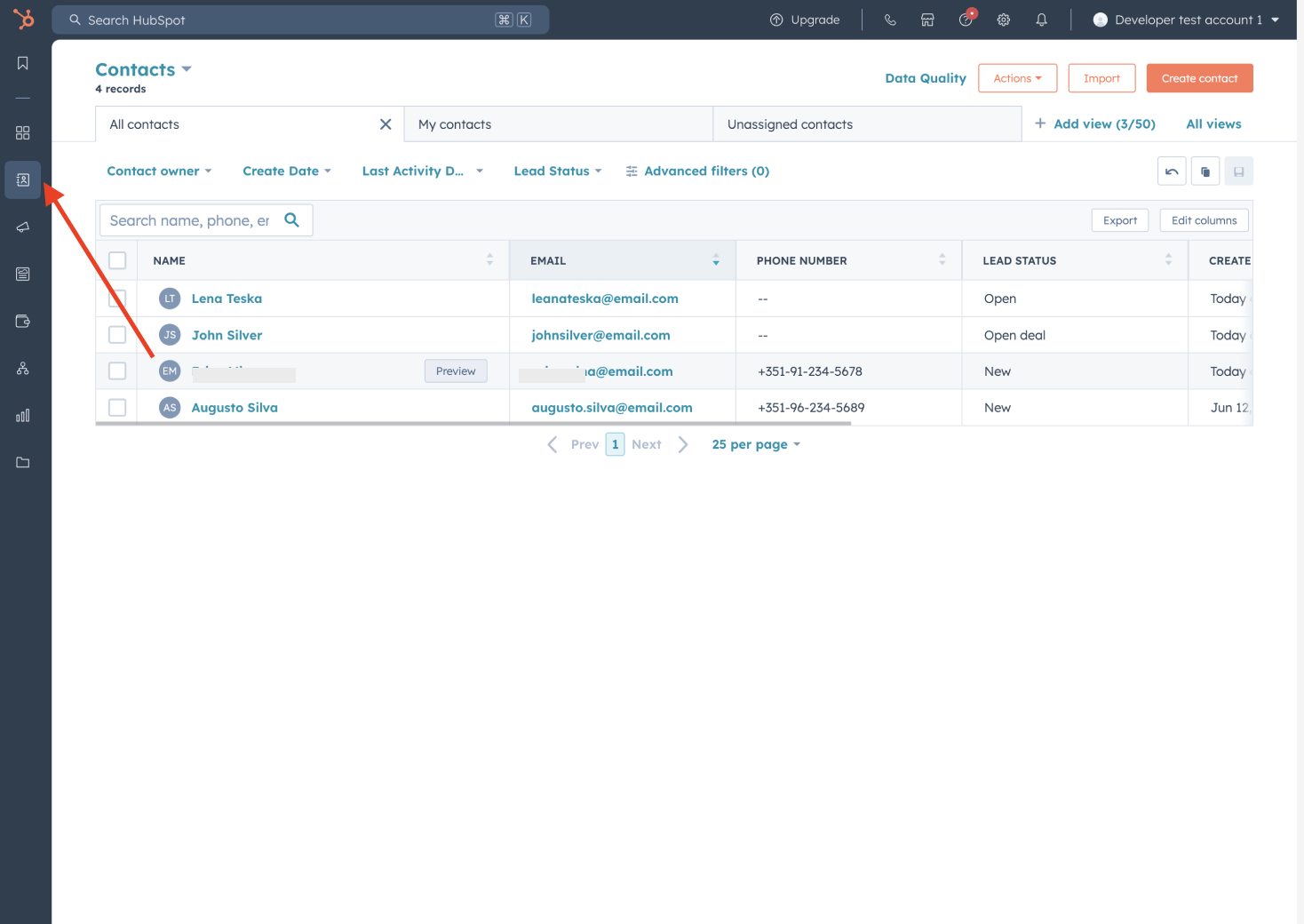
Task: Select the John Silver row checkbox
Action: click(117, 335)
